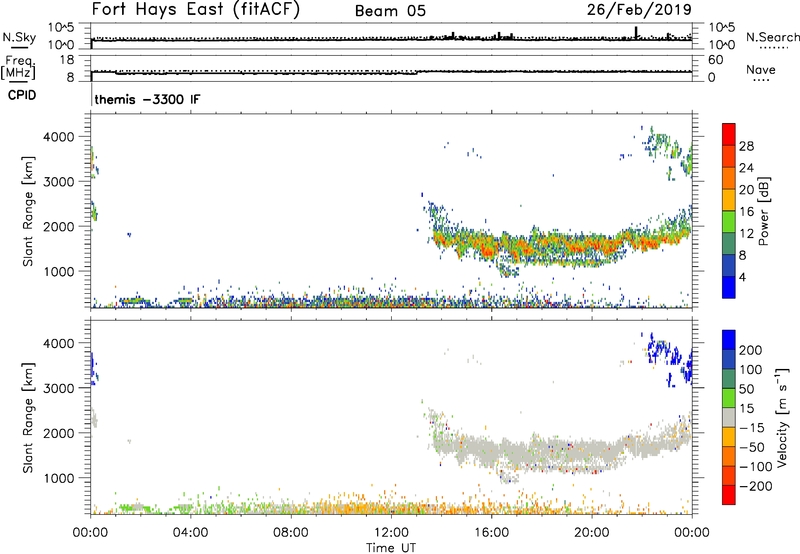Click the '04:00' time axis label
Viewport: 800px width, 554px height.
[x=190, y=533]
